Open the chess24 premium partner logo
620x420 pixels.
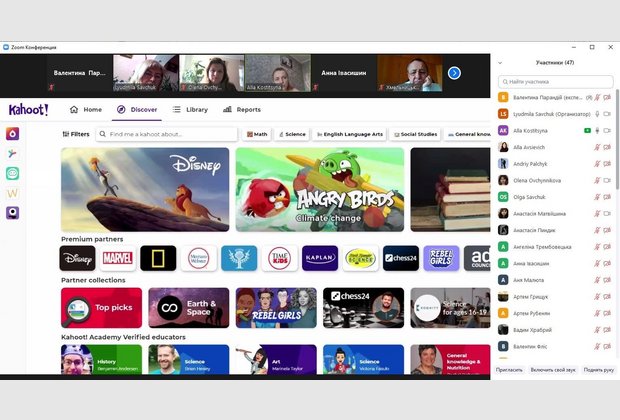[x=401, y=258]
